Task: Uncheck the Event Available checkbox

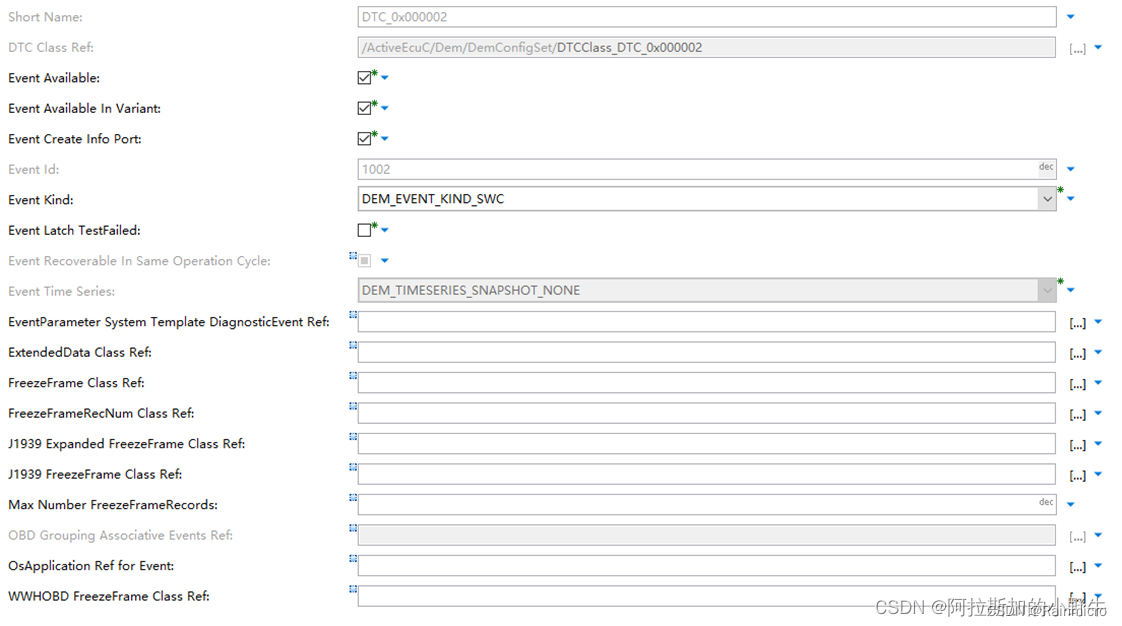Action: click(x=362, y=77)
